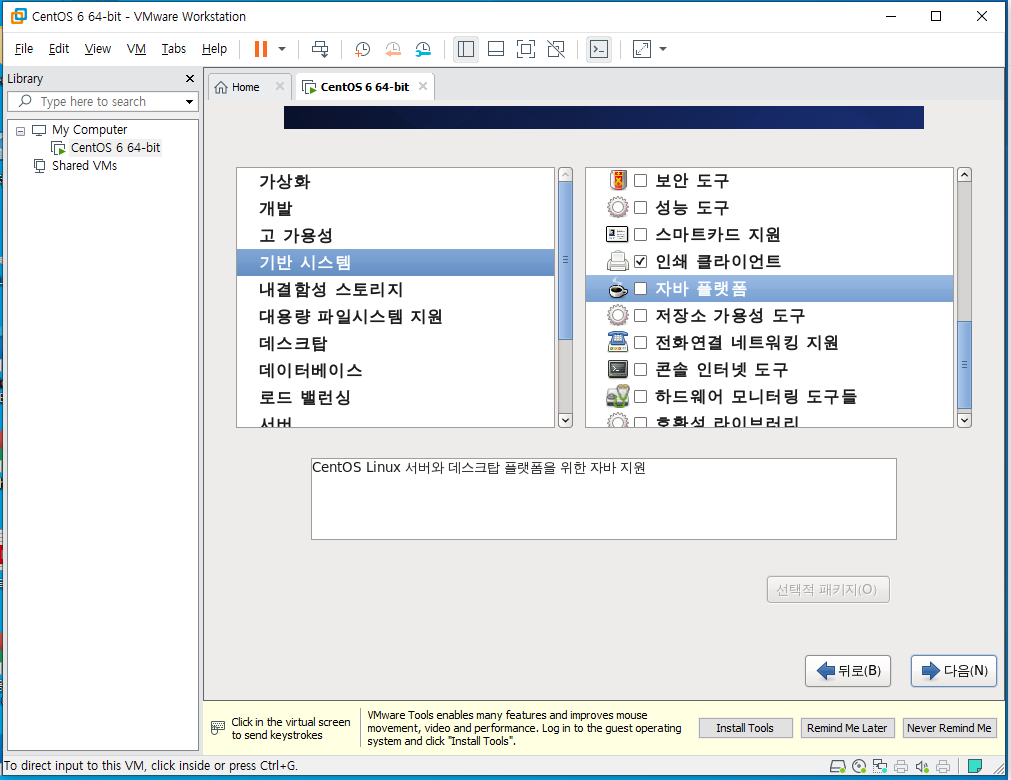The width and height of the screenshot is (1011, 780).
Task: Click the 선택적 패키지(O) button
Action: (x=828, y=590)
